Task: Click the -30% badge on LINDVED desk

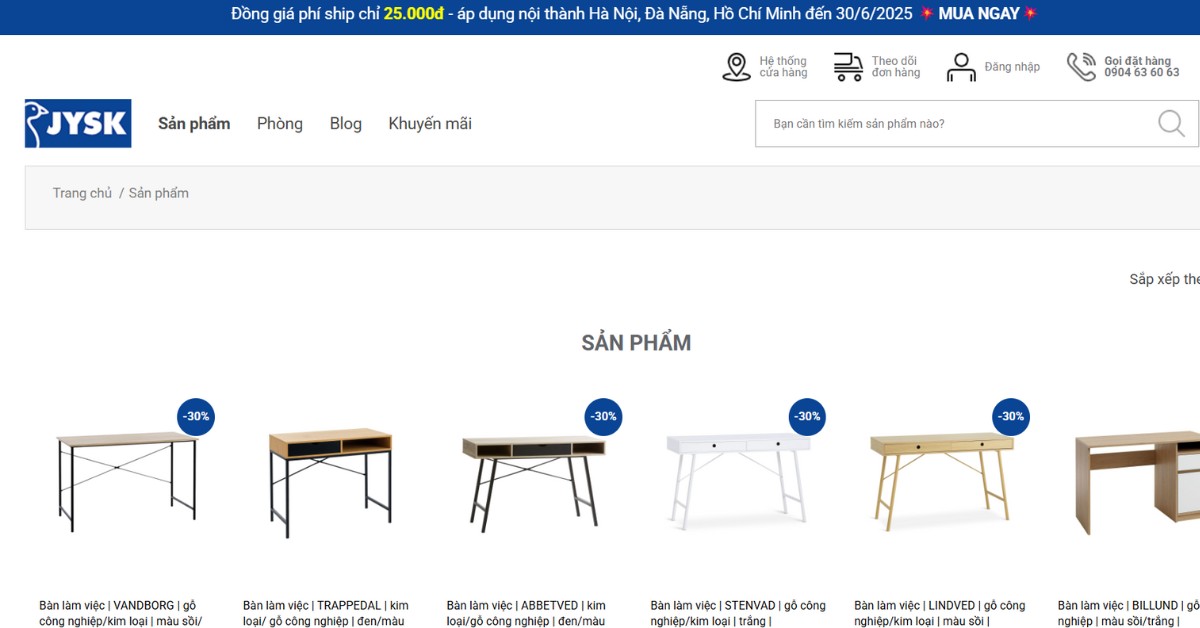Action: click(x=1011, y=416)
